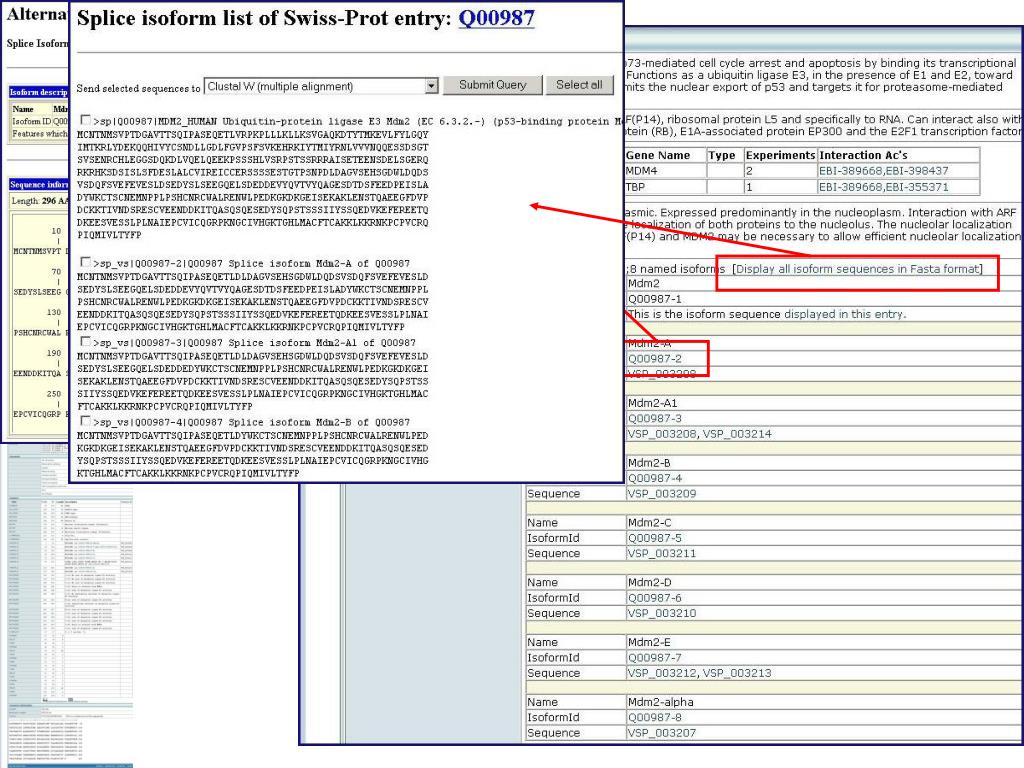Open the Clustal W multiple alignment dropdown
This screenshot has width=1024, height=768.
click(x=321, y=86)
